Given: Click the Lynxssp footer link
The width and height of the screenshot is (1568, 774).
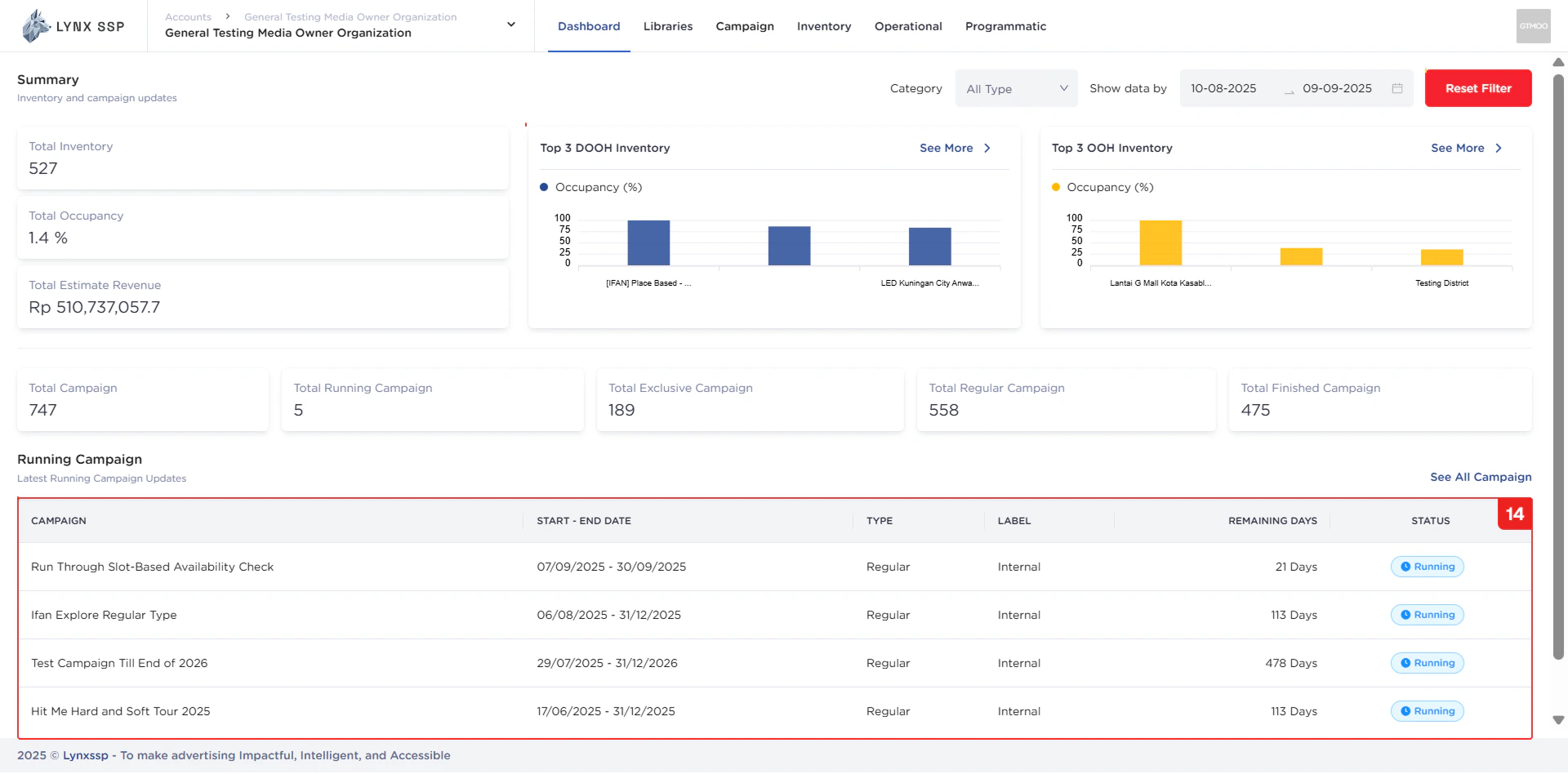Looking at the screenshot, I should pyautogui.click(x=87, y=755).
